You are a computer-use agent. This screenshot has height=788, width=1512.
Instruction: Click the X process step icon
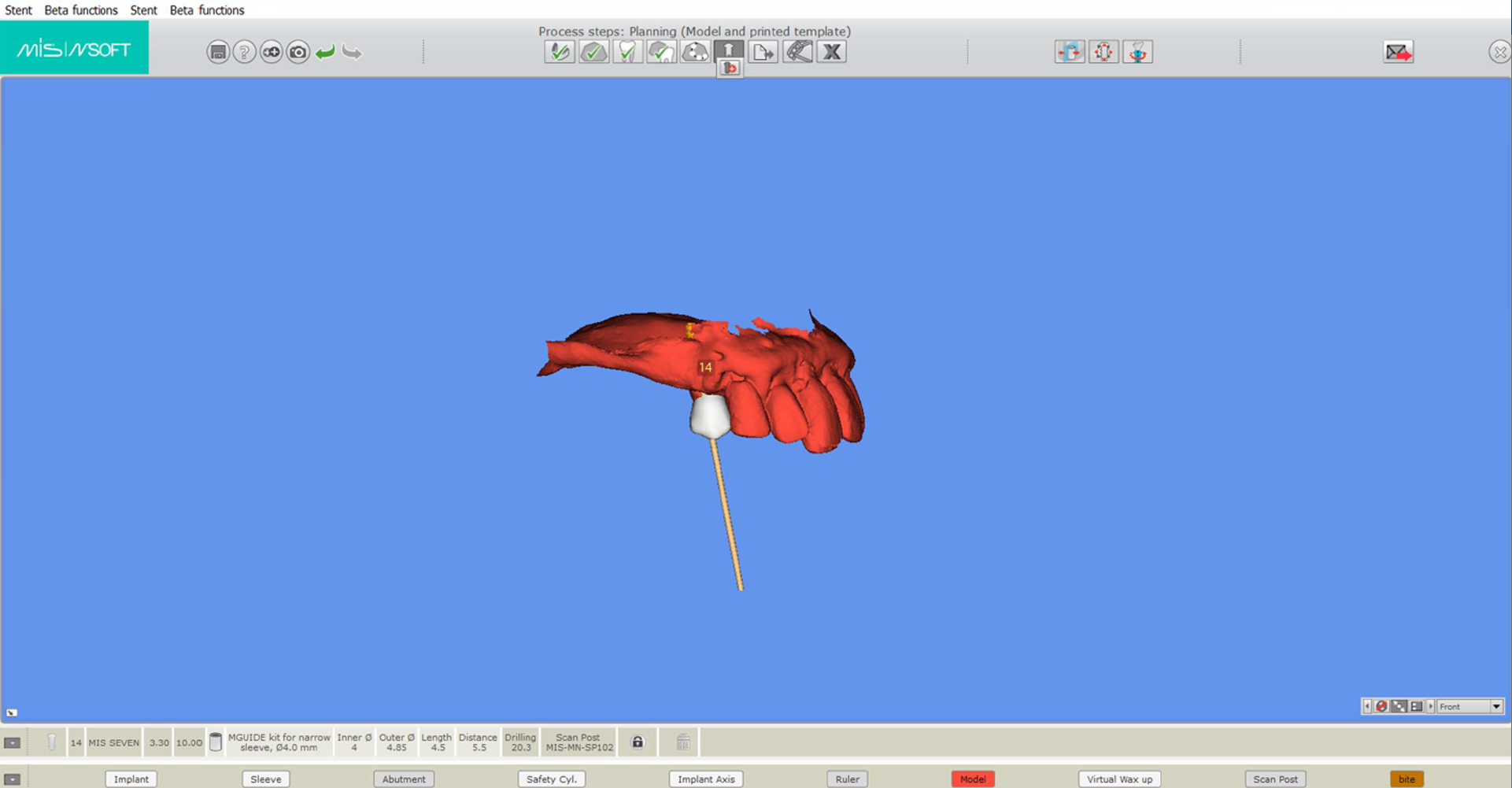[x=832, y=52]
